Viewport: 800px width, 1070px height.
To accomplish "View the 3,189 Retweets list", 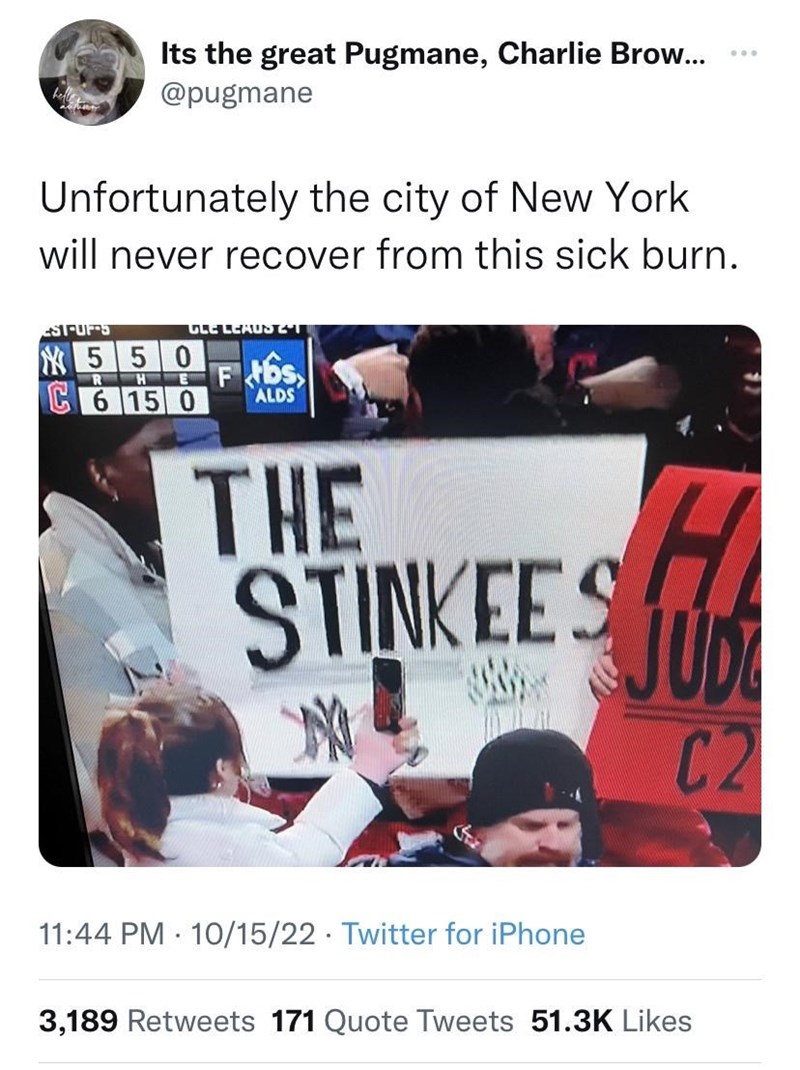I will (147, 1021).
